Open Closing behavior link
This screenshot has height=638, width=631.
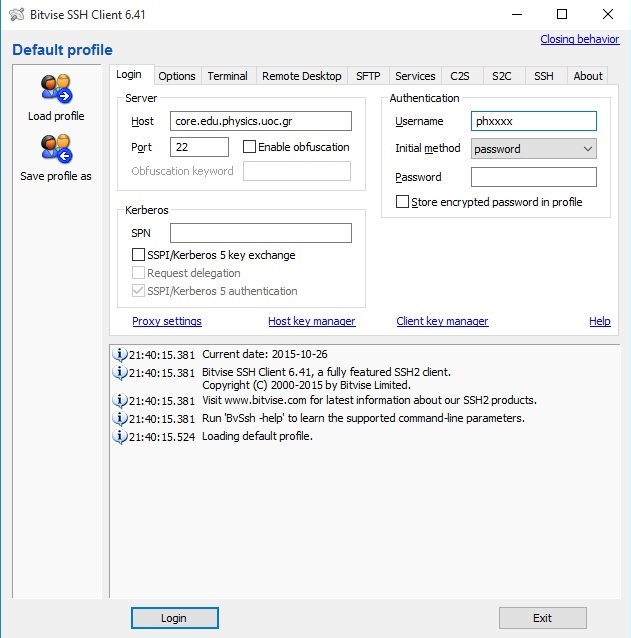[580, 39]
